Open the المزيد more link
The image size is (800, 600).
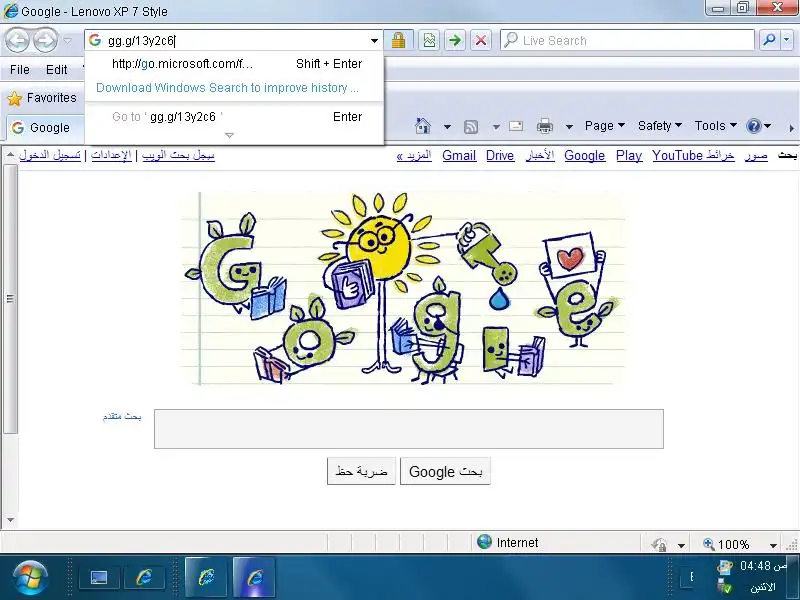(414, 156)
